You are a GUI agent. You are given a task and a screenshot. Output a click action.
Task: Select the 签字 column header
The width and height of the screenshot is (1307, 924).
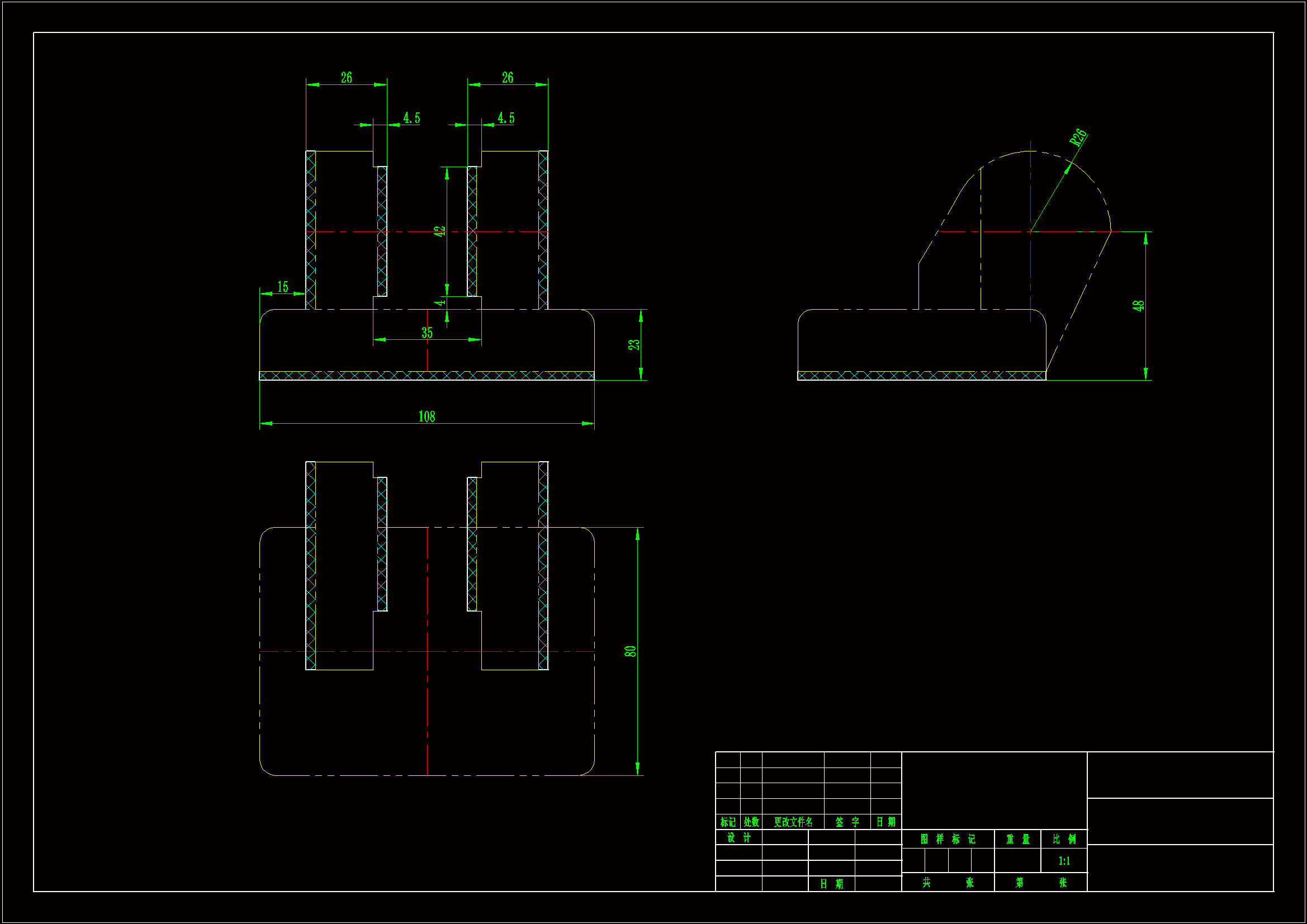click(x=847, y=822)
